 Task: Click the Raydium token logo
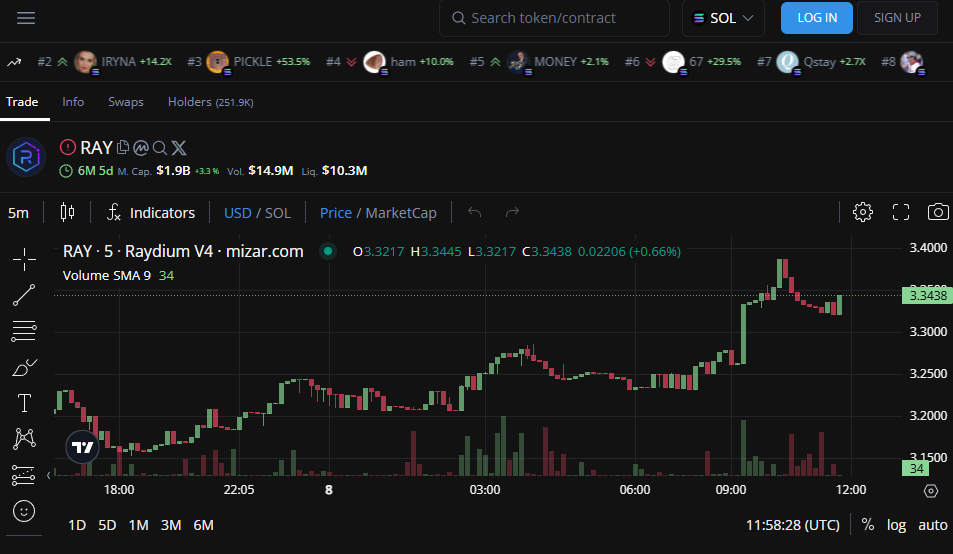[x=26, y=157]
